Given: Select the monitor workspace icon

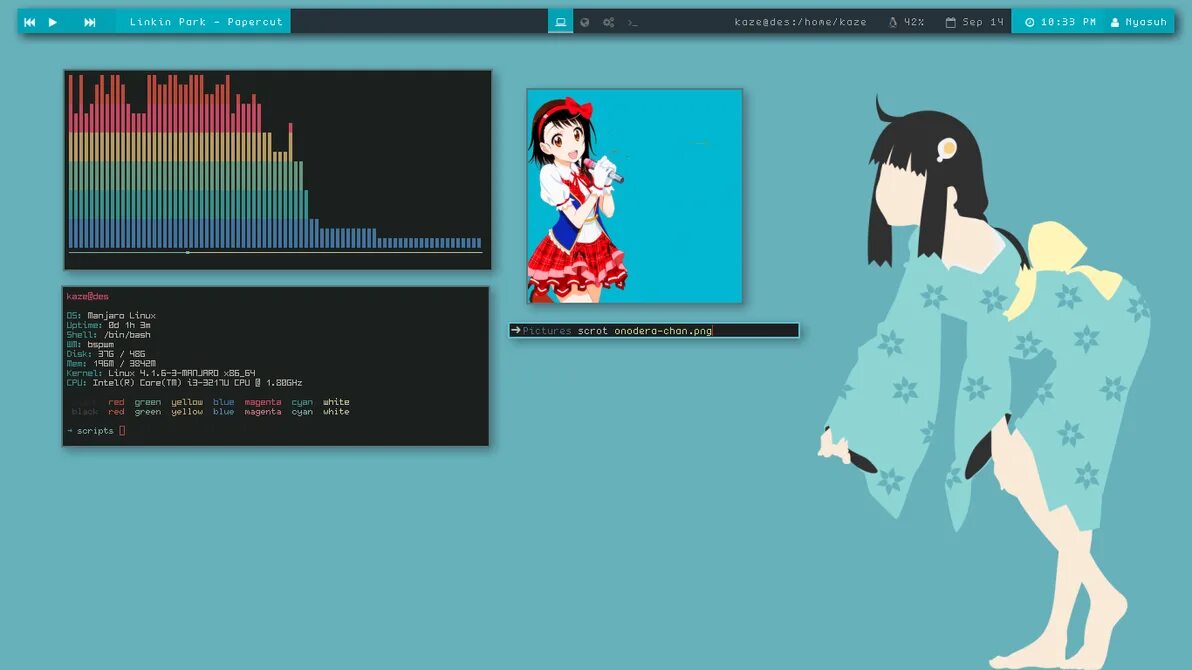Looking at the screenshot, I should point(560,21).
